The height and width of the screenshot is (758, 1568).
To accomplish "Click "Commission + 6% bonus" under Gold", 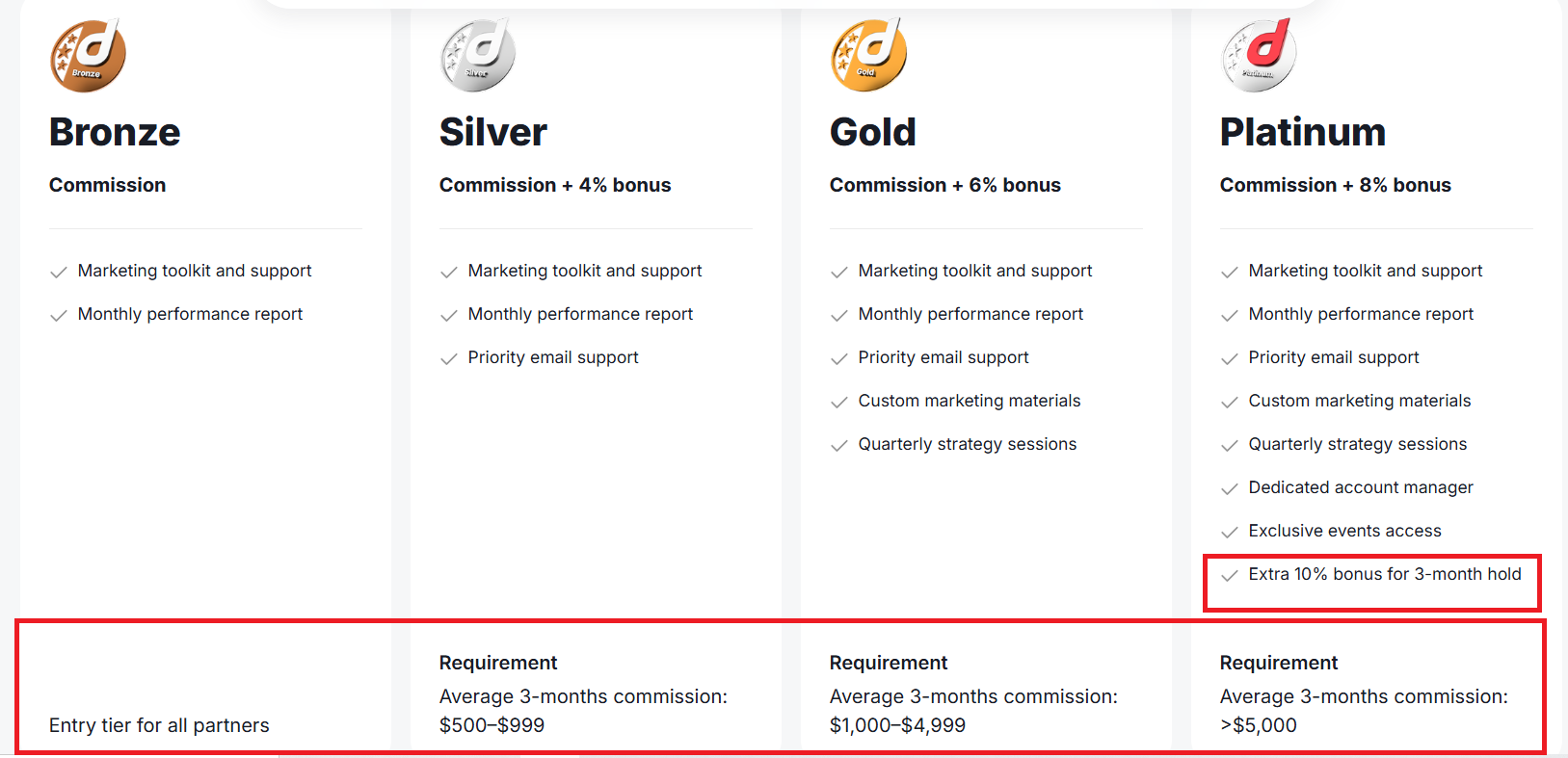I will click(944, 185).
